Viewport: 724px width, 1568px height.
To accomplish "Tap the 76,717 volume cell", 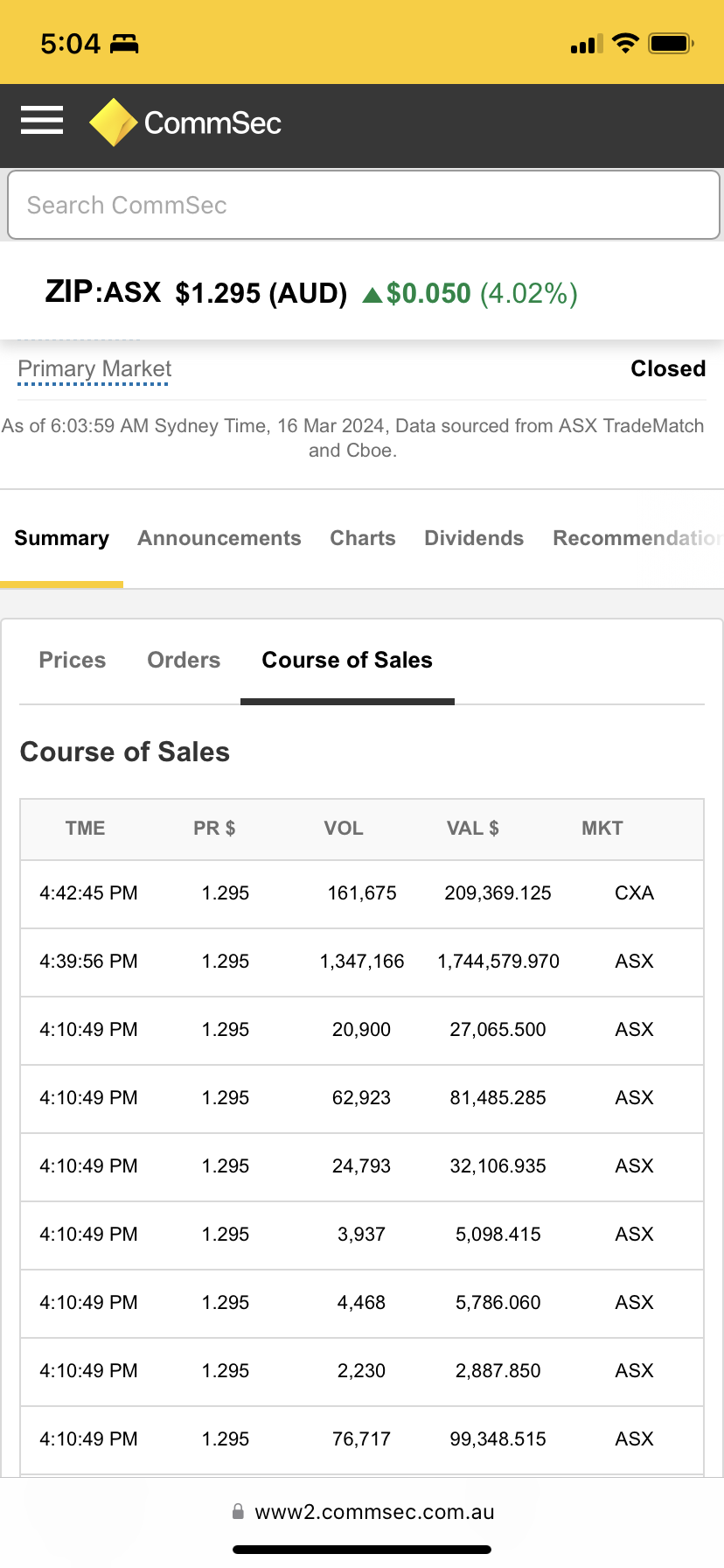I will coord(362,1439).
